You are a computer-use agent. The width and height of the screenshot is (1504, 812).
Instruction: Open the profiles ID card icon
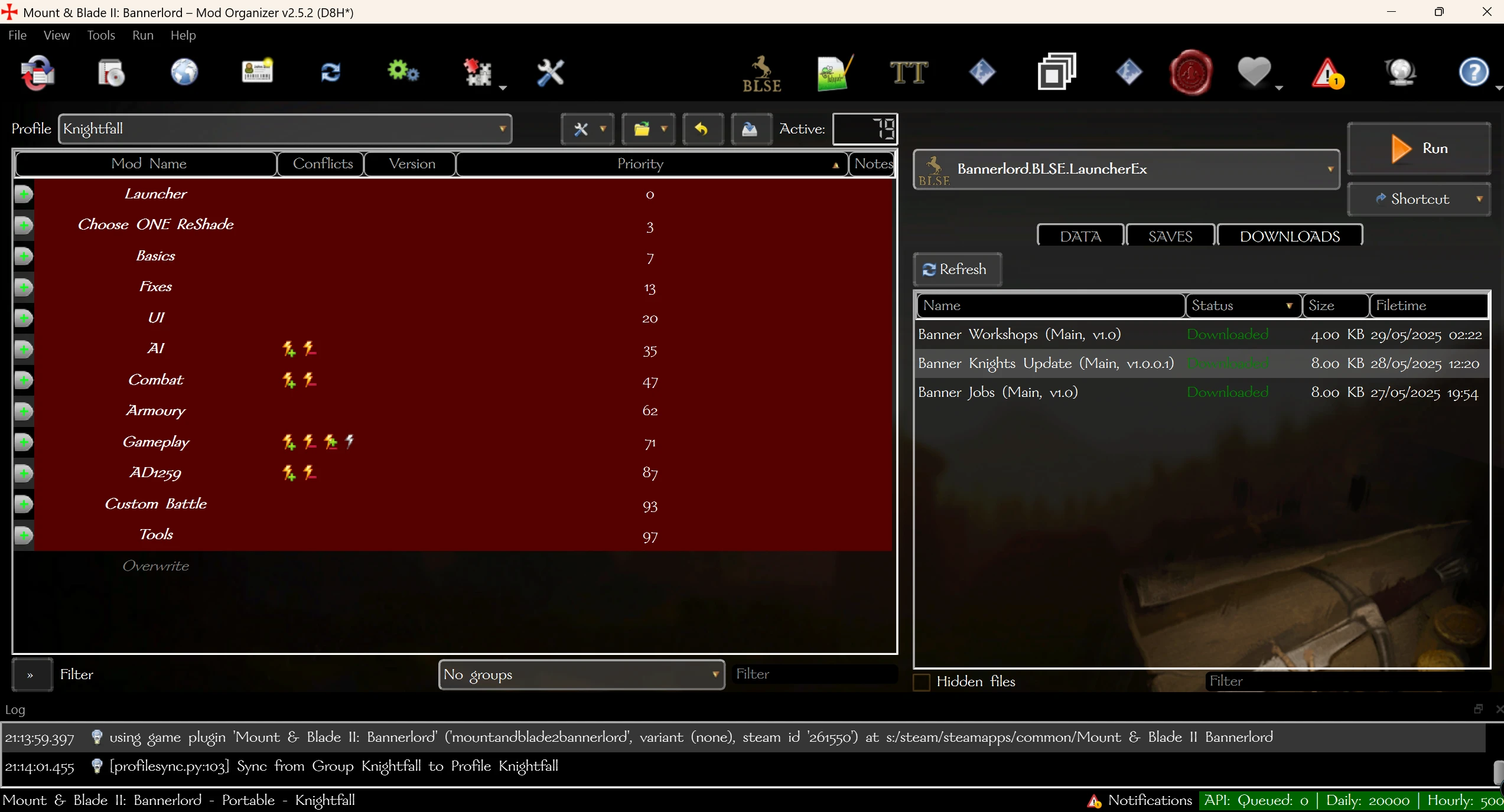(x=258, y=72)
